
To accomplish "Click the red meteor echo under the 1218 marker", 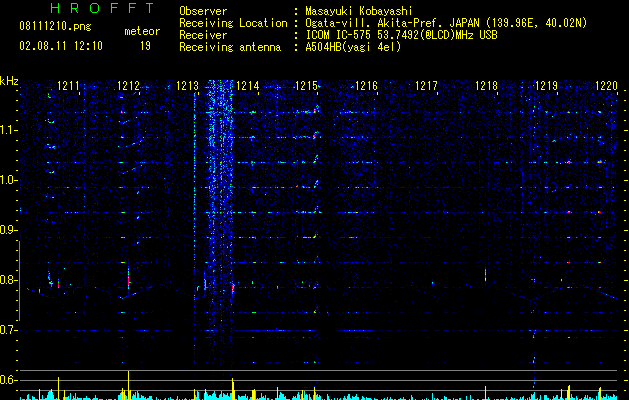I will 485,275.
